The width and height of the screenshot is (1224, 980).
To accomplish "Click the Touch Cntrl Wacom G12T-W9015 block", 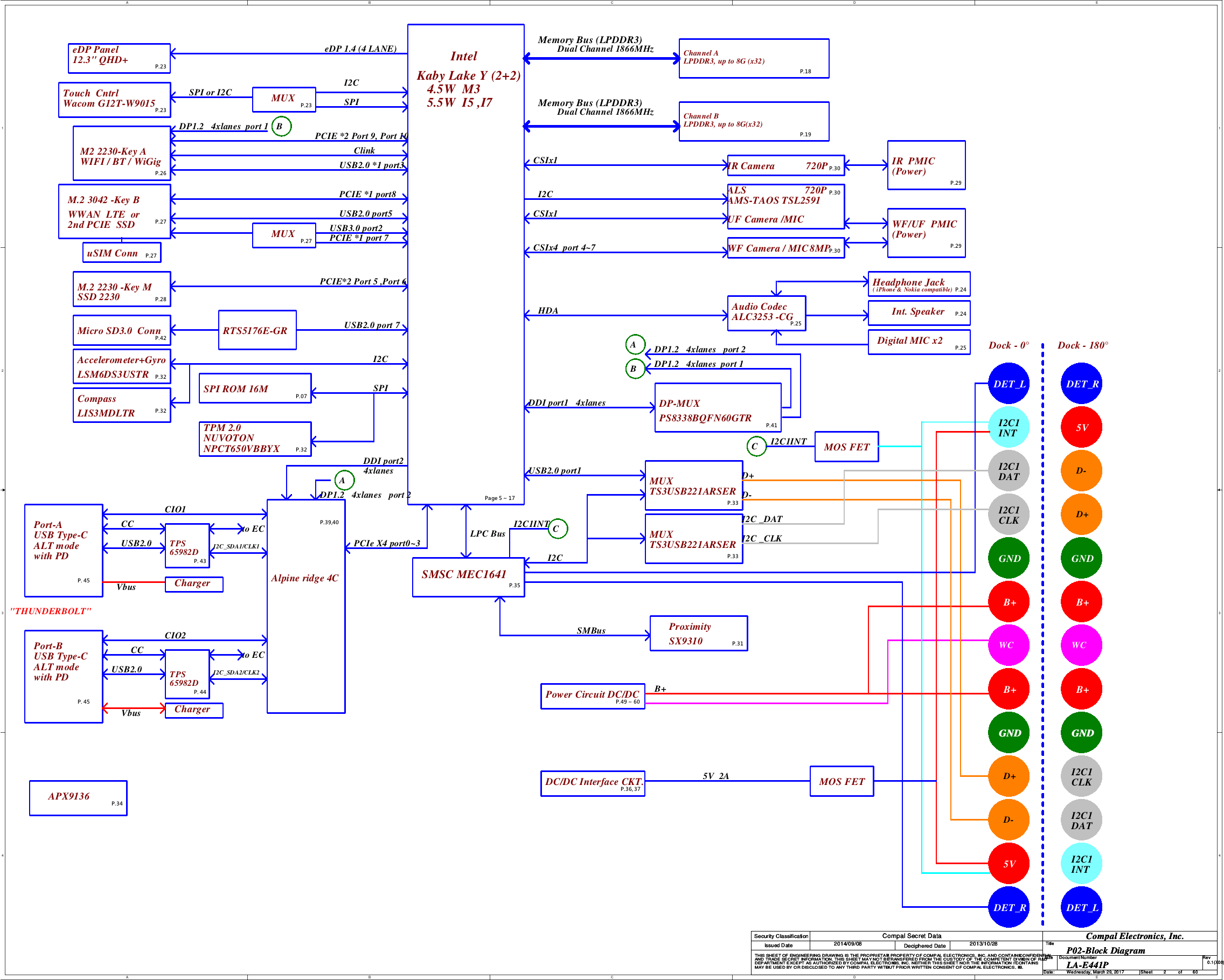I will tap(114, 100).
